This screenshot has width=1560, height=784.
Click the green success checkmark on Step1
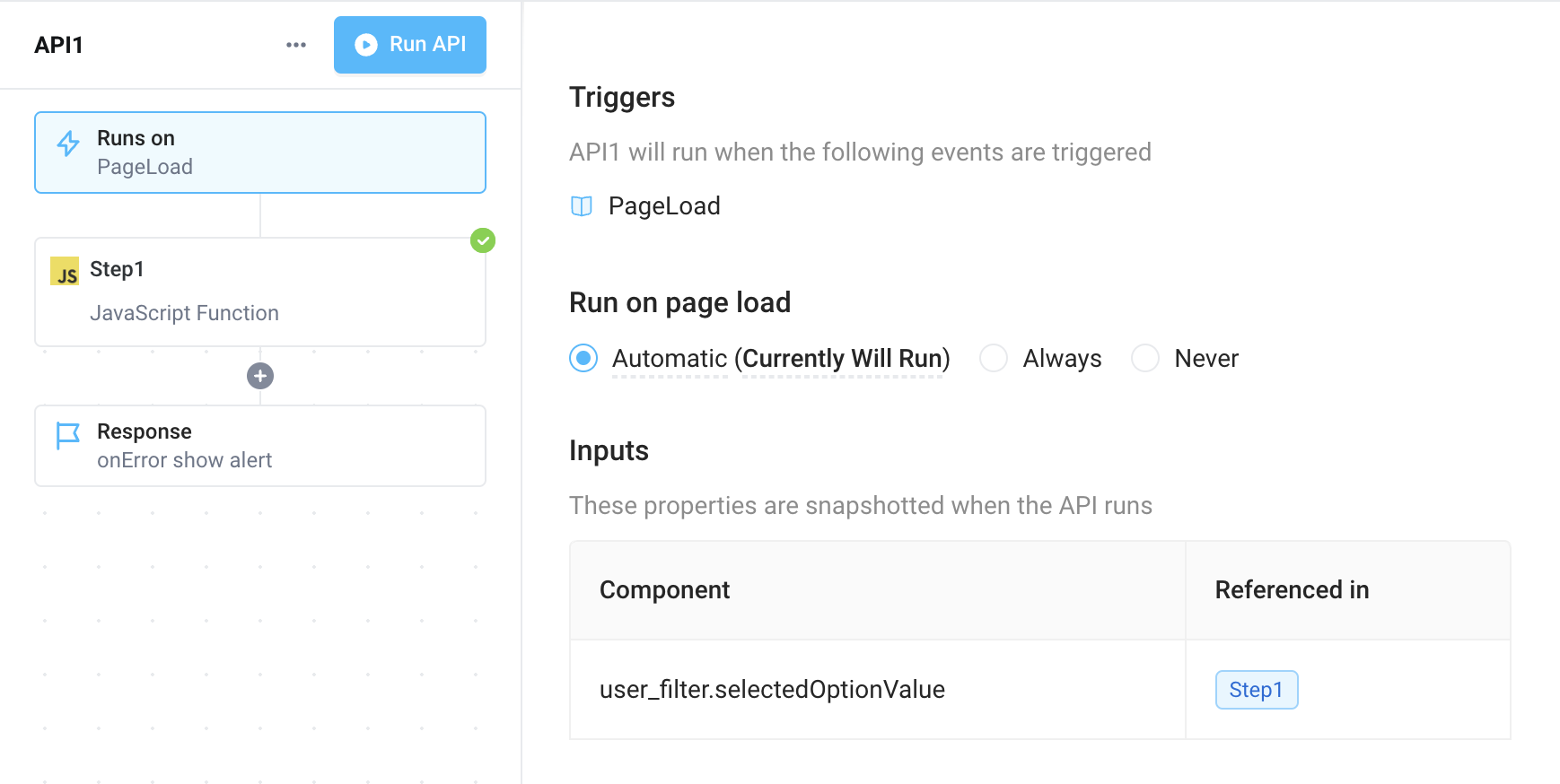pyautogui.click(x=483, y=240)
